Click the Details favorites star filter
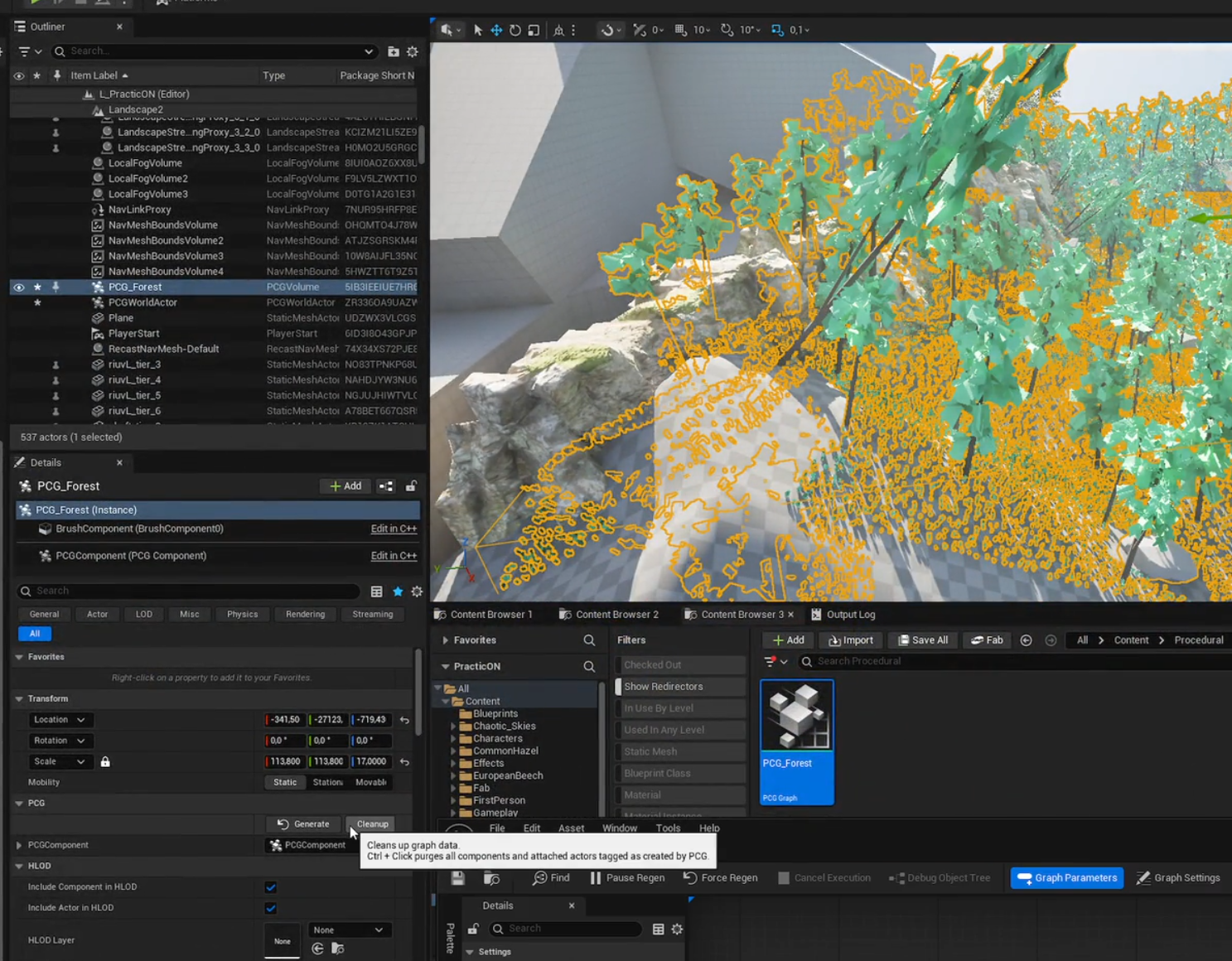 (398, 592)
